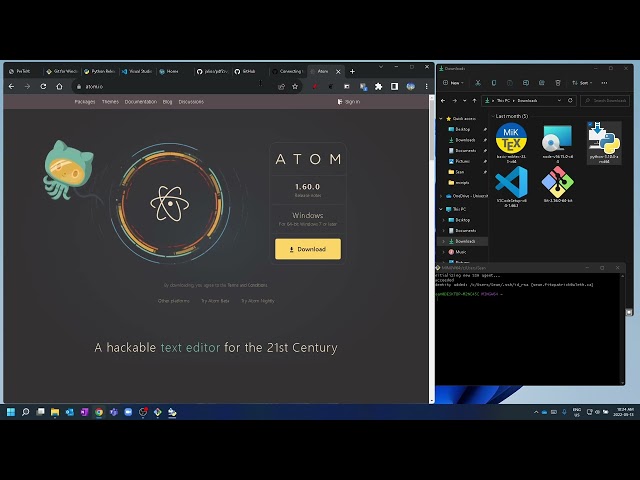This screenshot has height=480, width=640.
Task: Go back in File Explorer
Action: point(443,100)
